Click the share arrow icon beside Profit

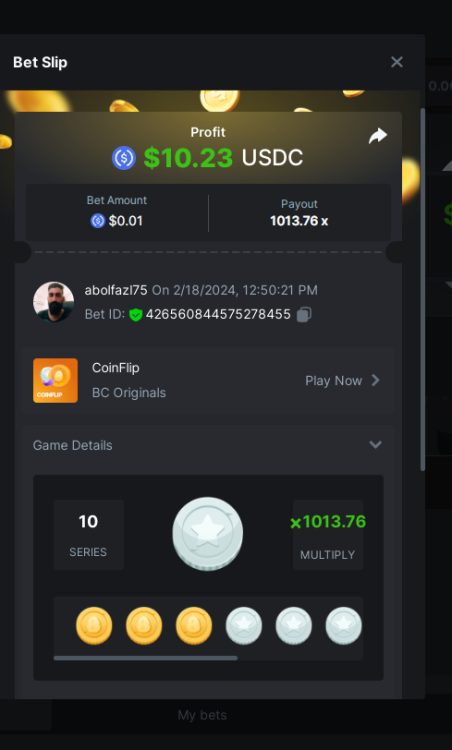pos(377,136)
